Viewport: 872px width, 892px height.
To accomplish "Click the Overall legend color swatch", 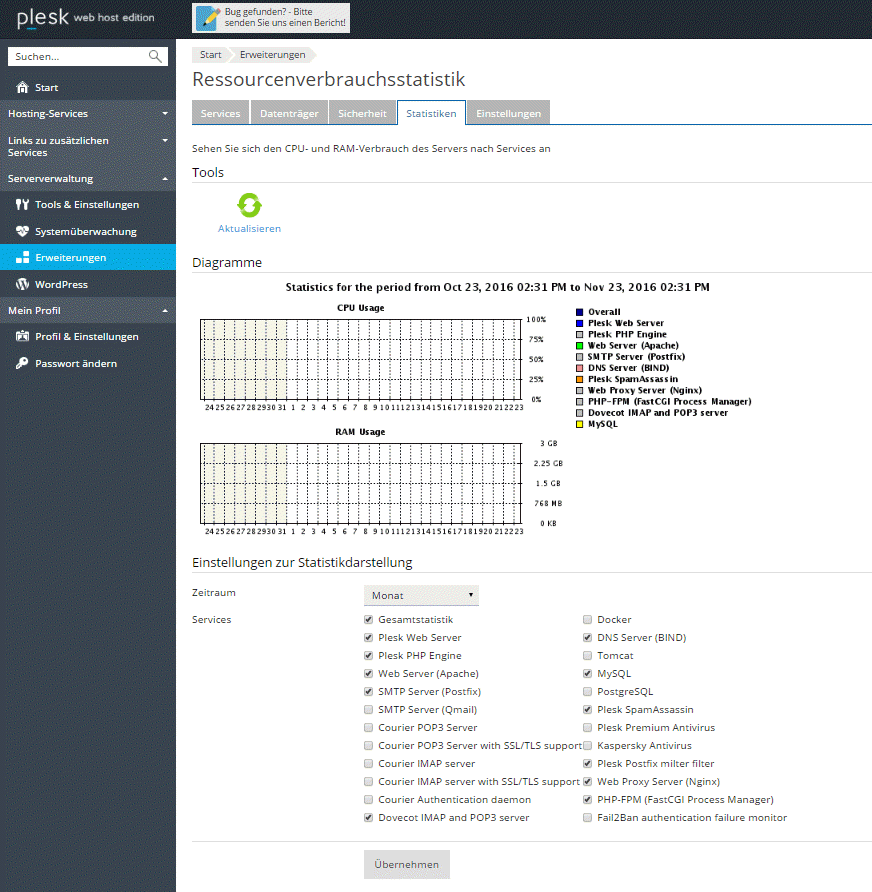I will point(580,312).
